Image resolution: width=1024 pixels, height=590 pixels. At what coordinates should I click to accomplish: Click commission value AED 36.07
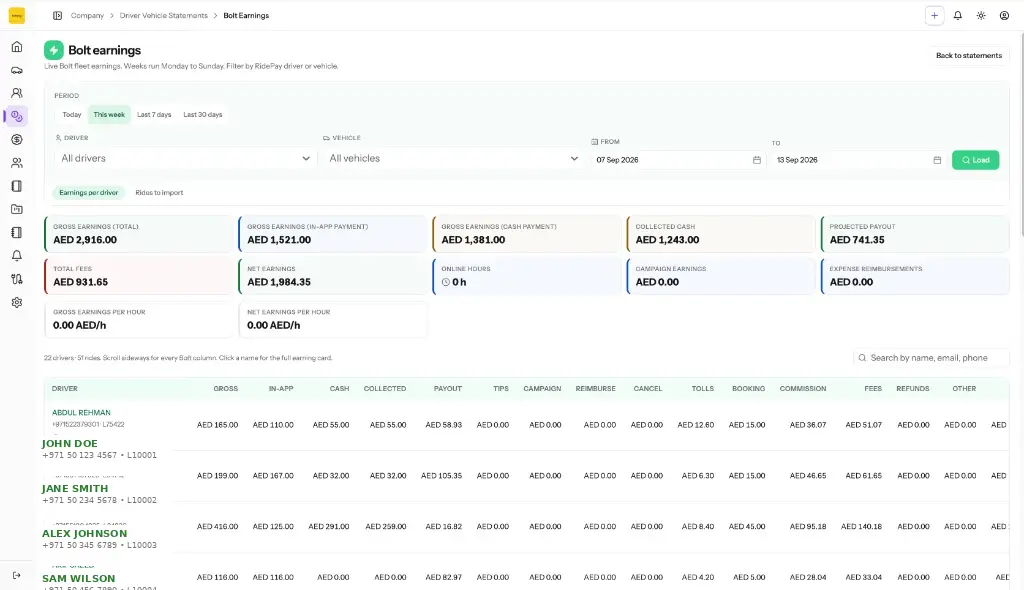[808, 425]
